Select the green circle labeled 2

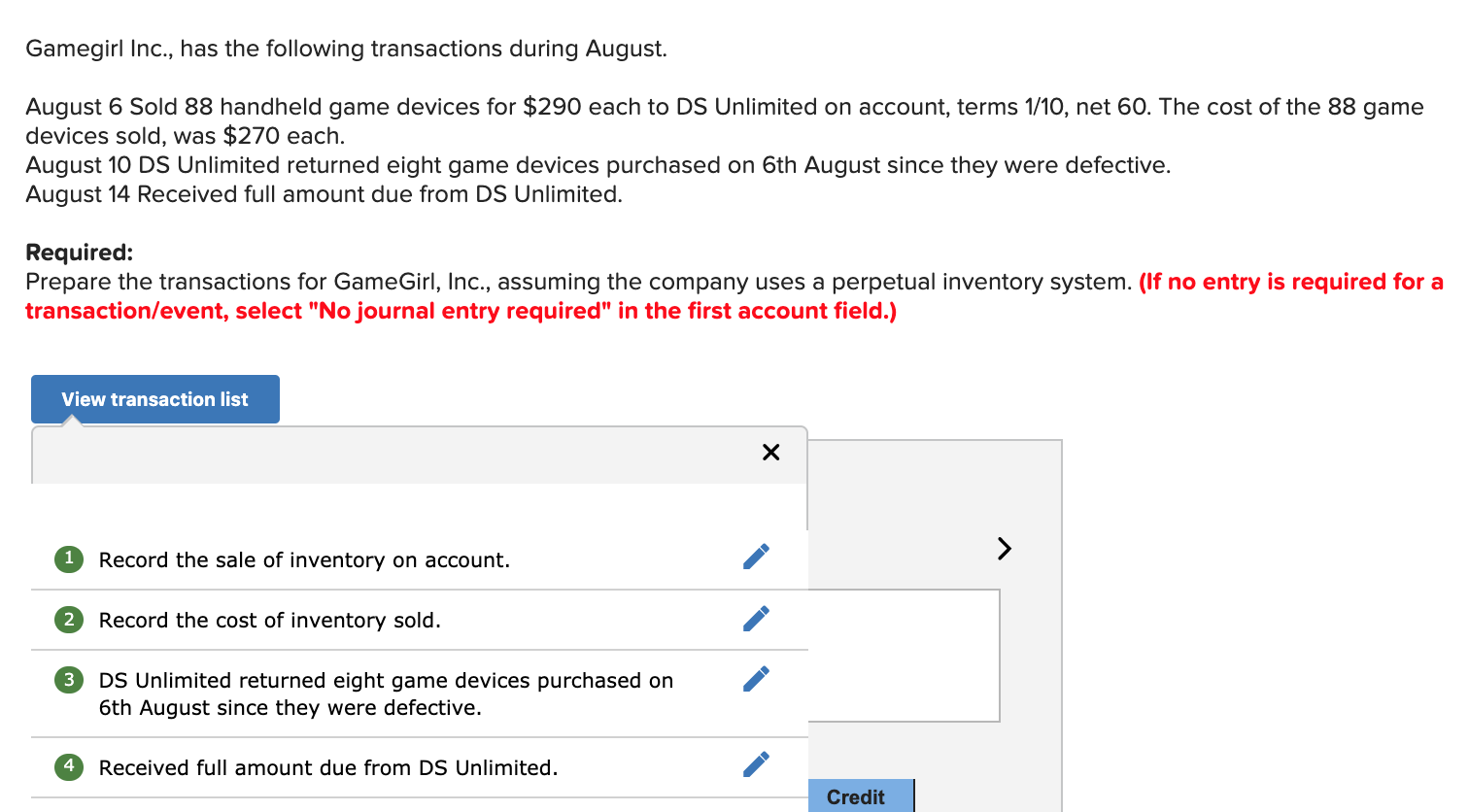[x=68, y=619]
